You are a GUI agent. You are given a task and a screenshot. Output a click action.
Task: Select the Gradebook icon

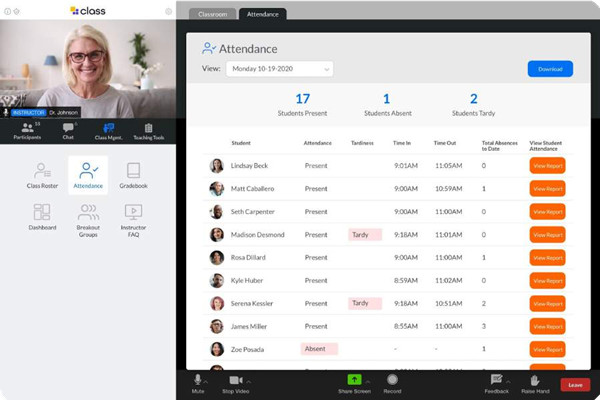(133, 175)
